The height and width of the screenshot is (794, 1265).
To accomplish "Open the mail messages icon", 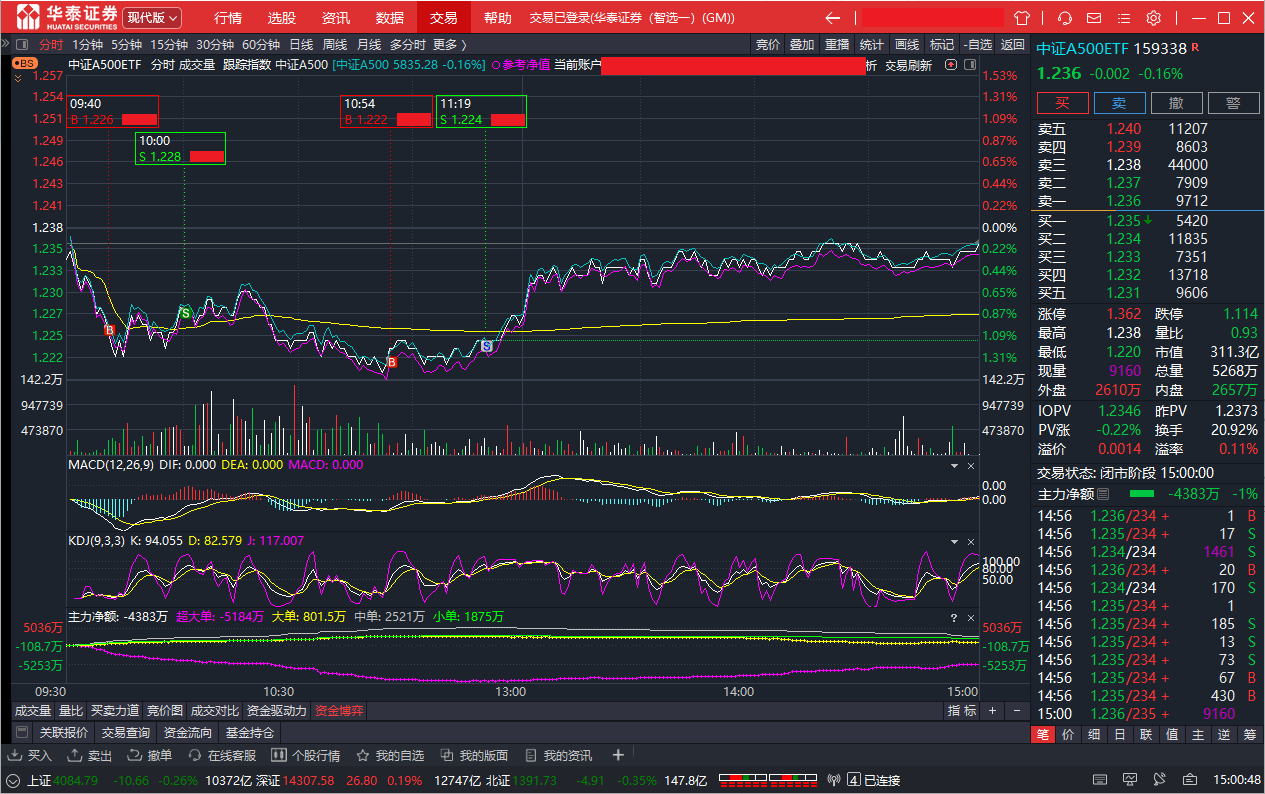I will pos(1095,18).
